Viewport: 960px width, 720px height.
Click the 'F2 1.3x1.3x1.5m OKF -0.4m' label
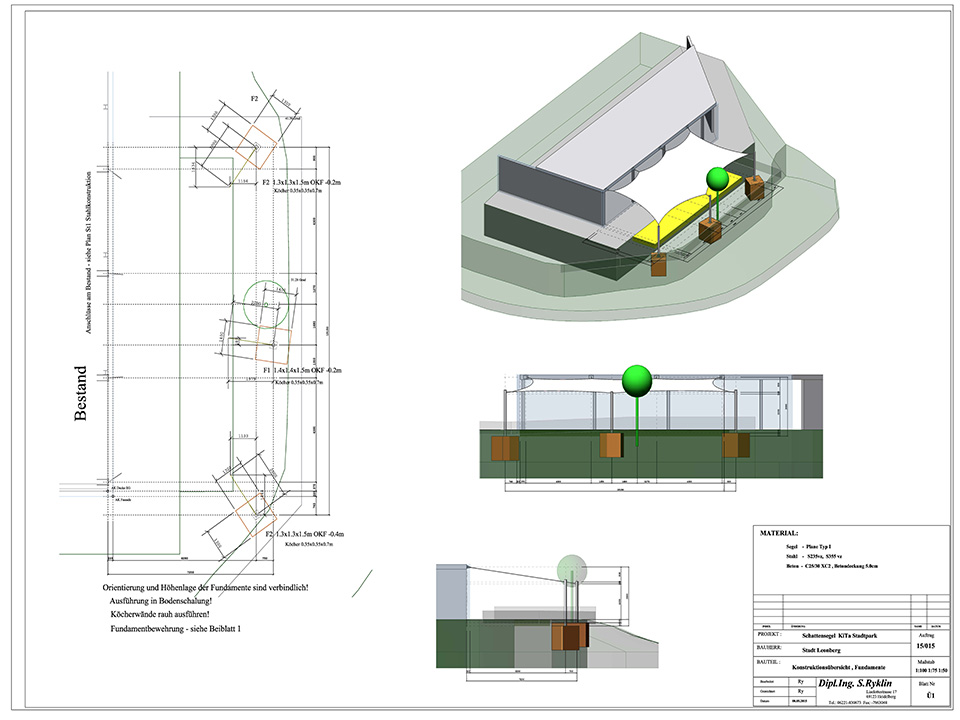301,535
